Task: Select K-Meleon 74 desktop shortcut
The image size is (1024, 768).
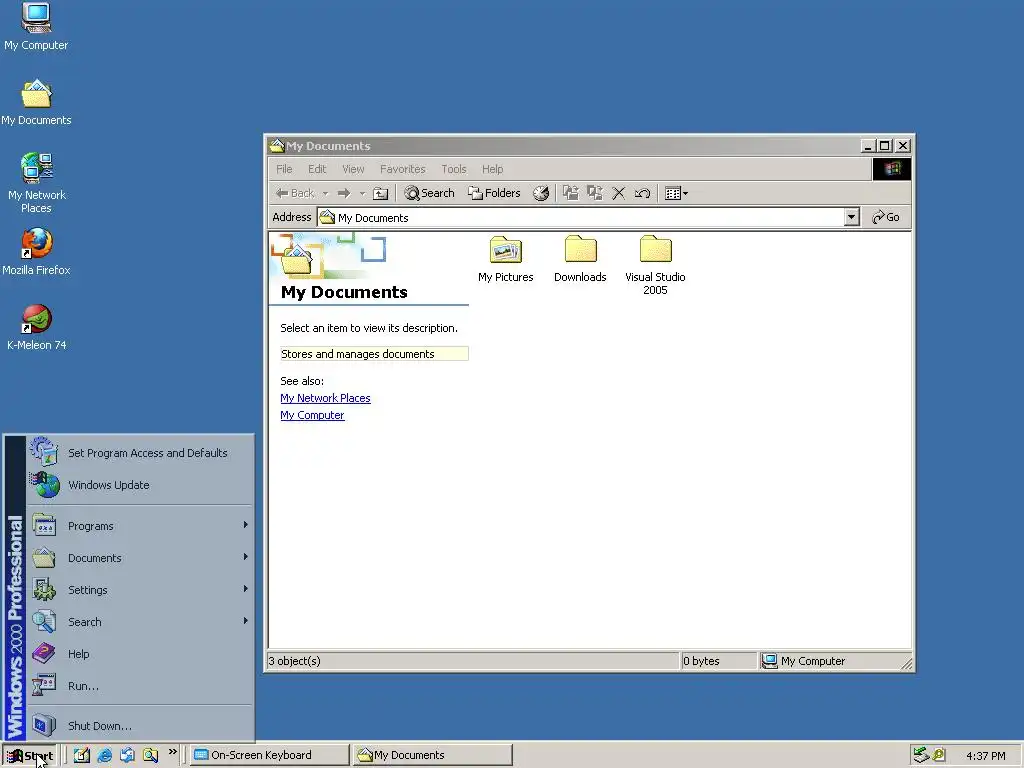Action: (x=36, y=327)
